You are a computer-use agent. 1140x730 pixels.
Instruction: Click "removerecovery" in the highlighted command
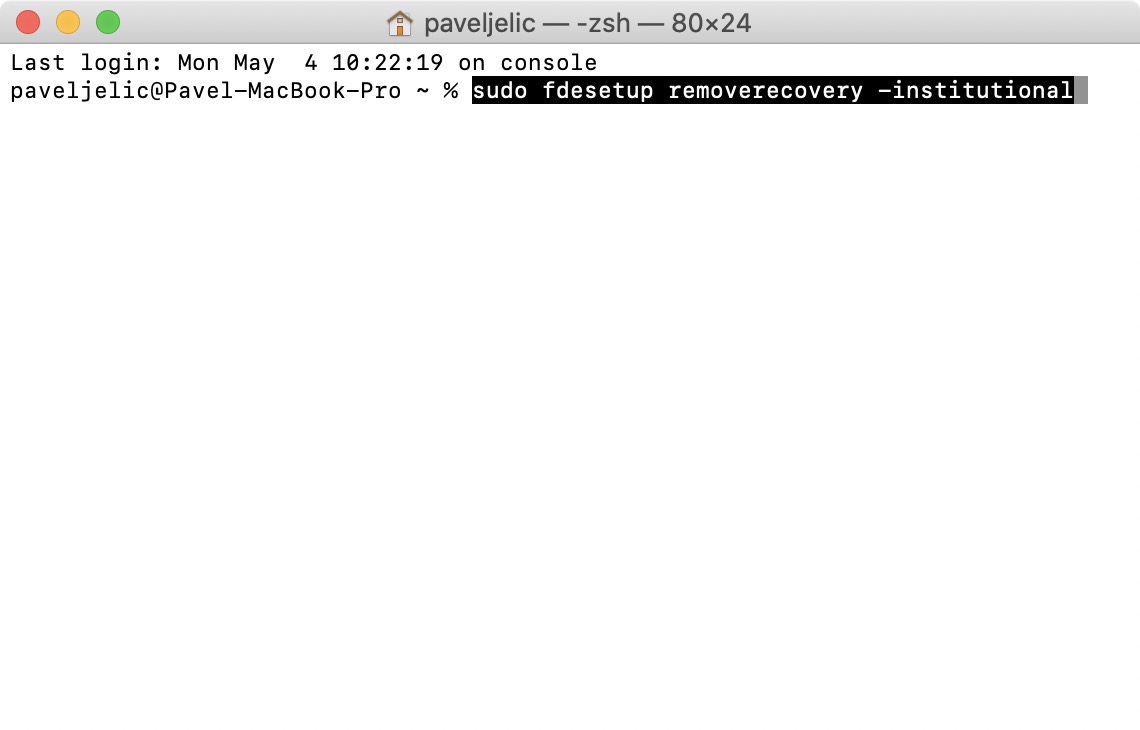pyautogui.click(x=766, y=90)
